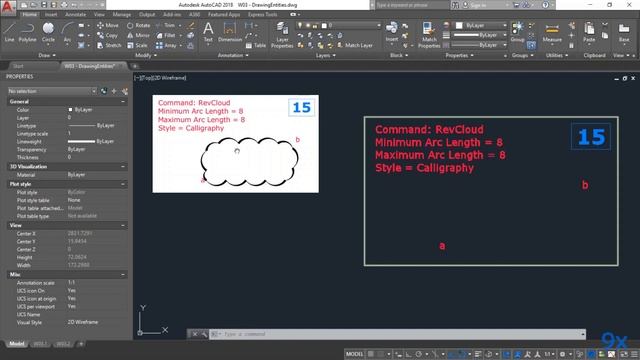Expand the Modify panel dropdown
The width and height of the screenshot is (640, 360).
145,55
